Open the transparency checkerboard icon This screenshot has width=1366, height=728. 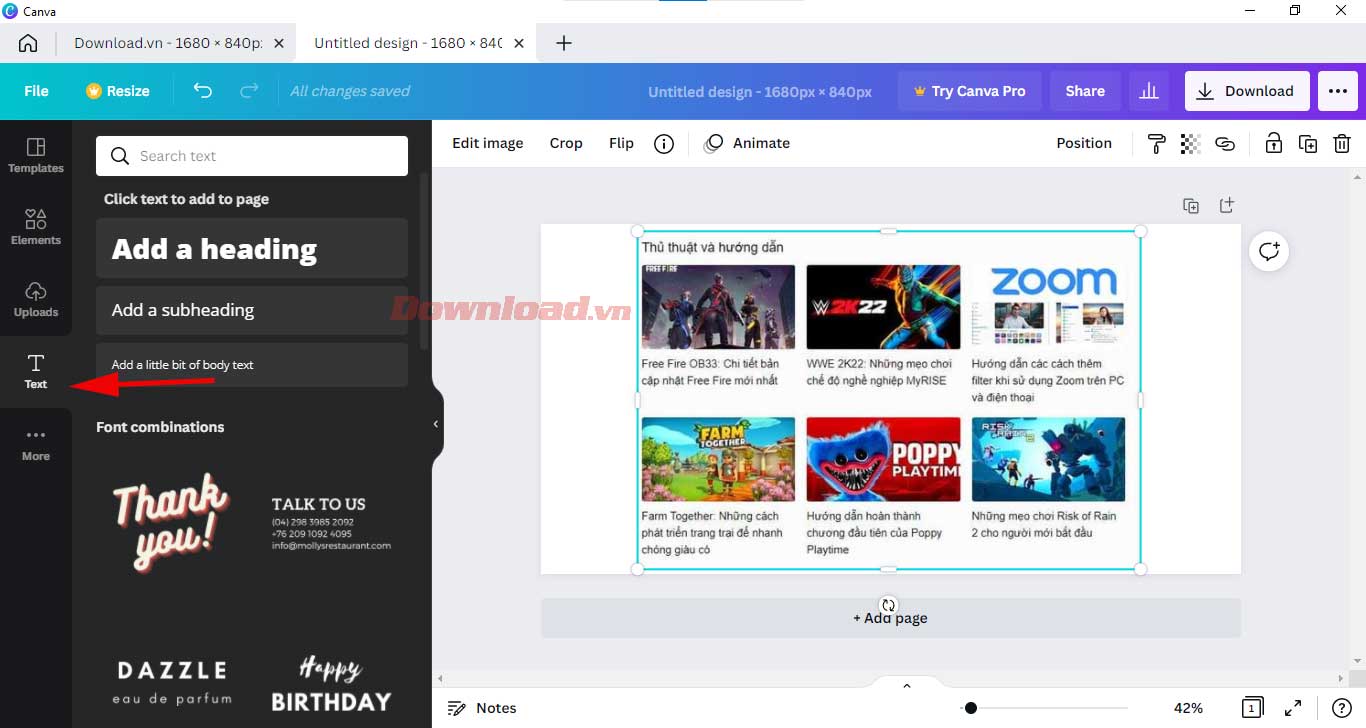[x=1190, y=144]
